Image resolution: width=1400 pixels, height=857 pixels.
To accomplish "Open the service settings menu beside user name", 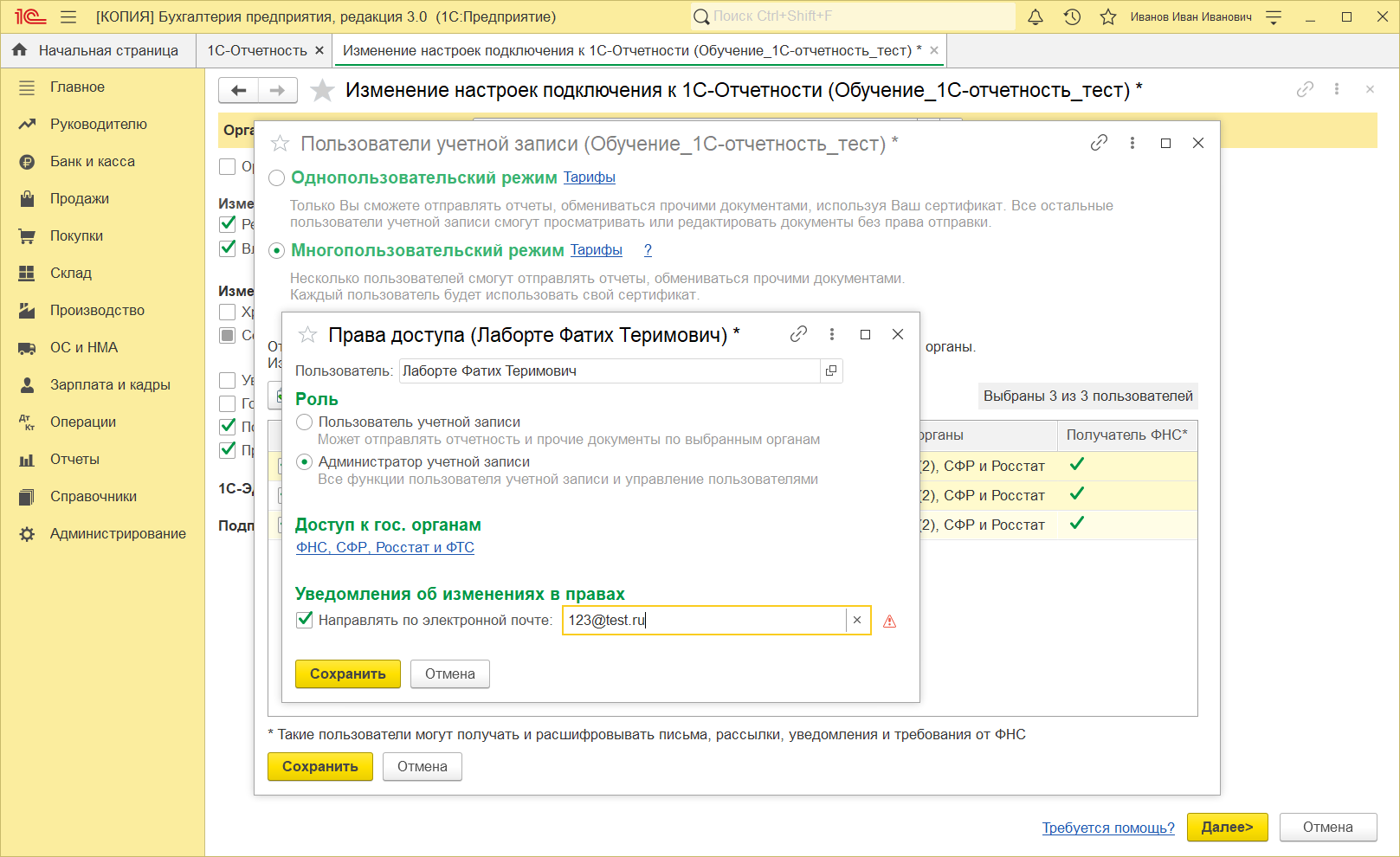I will (1274, 16).
